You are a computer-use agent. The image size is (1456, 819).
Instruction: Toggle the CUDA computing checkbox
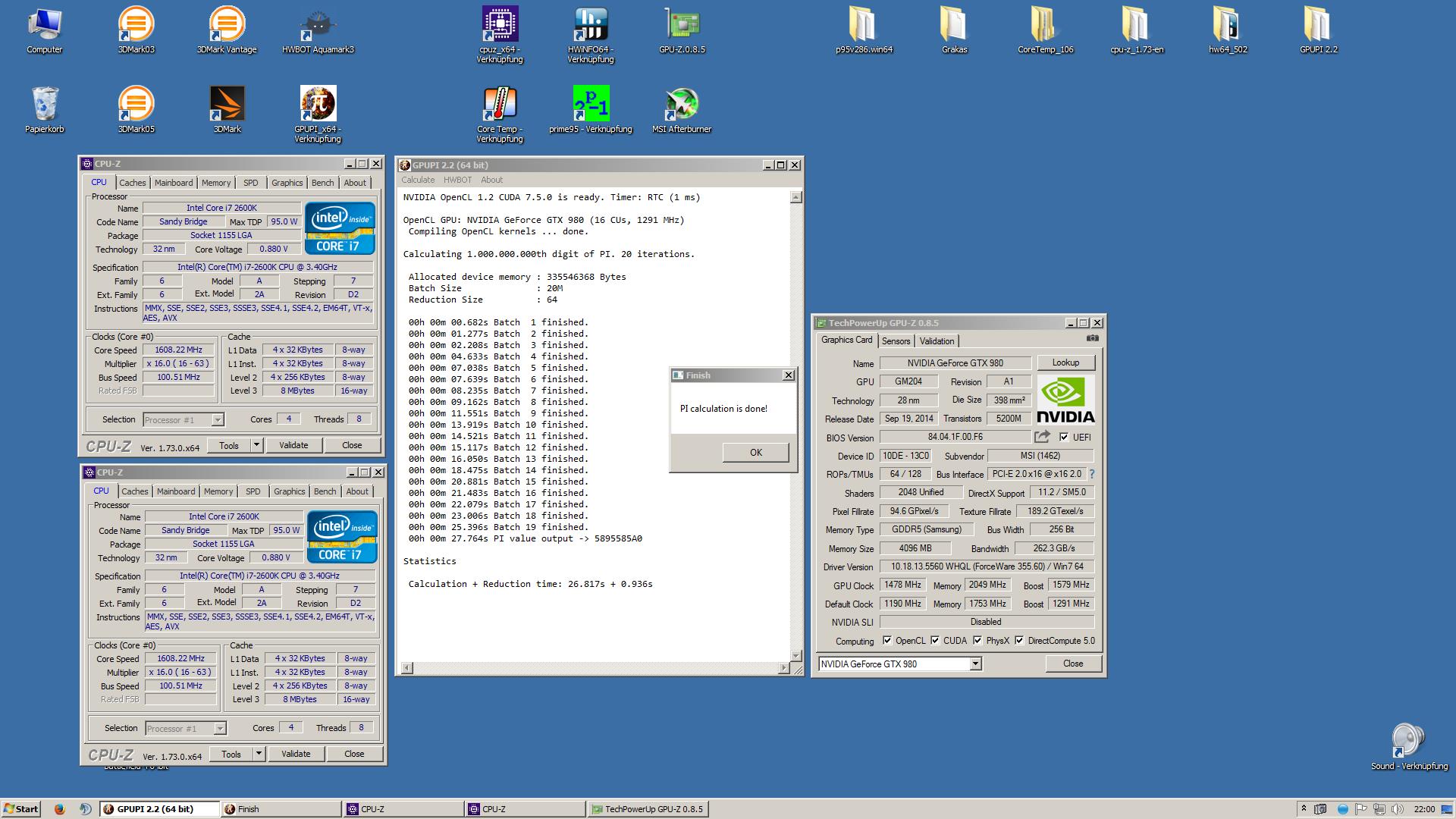pyautogui.click(x=935, y=641)
